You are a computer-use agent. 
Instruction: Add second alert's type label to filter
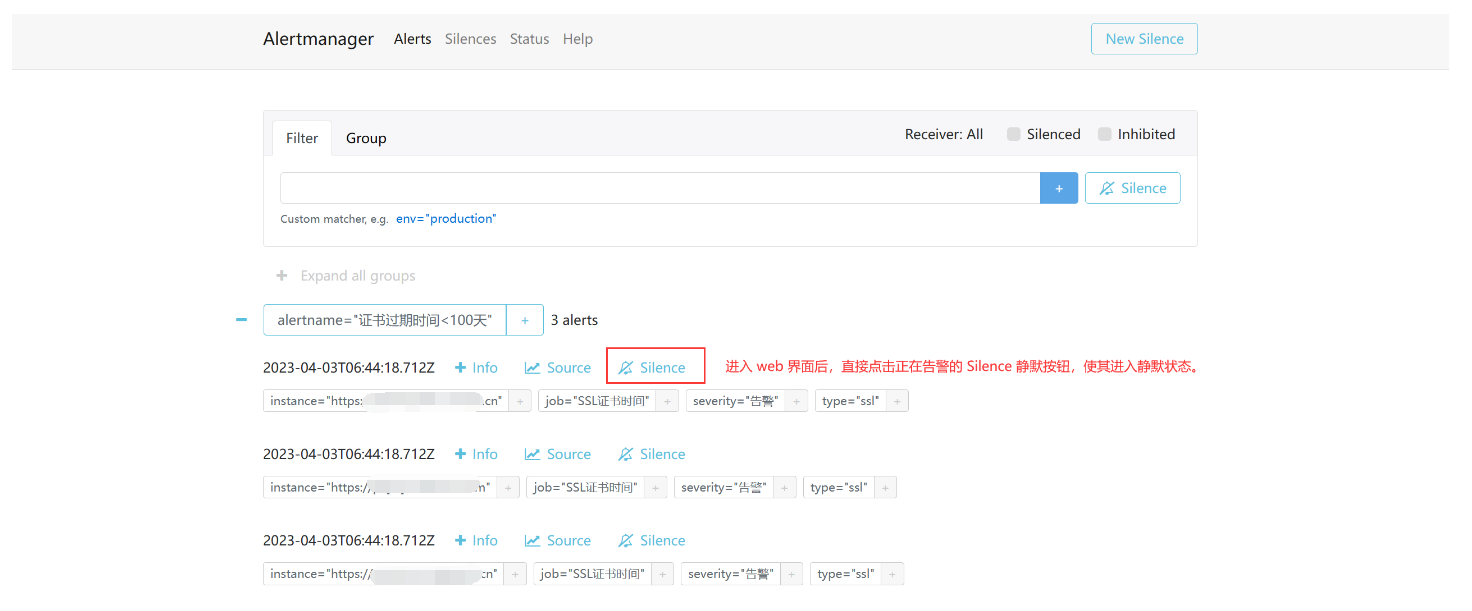885,487
